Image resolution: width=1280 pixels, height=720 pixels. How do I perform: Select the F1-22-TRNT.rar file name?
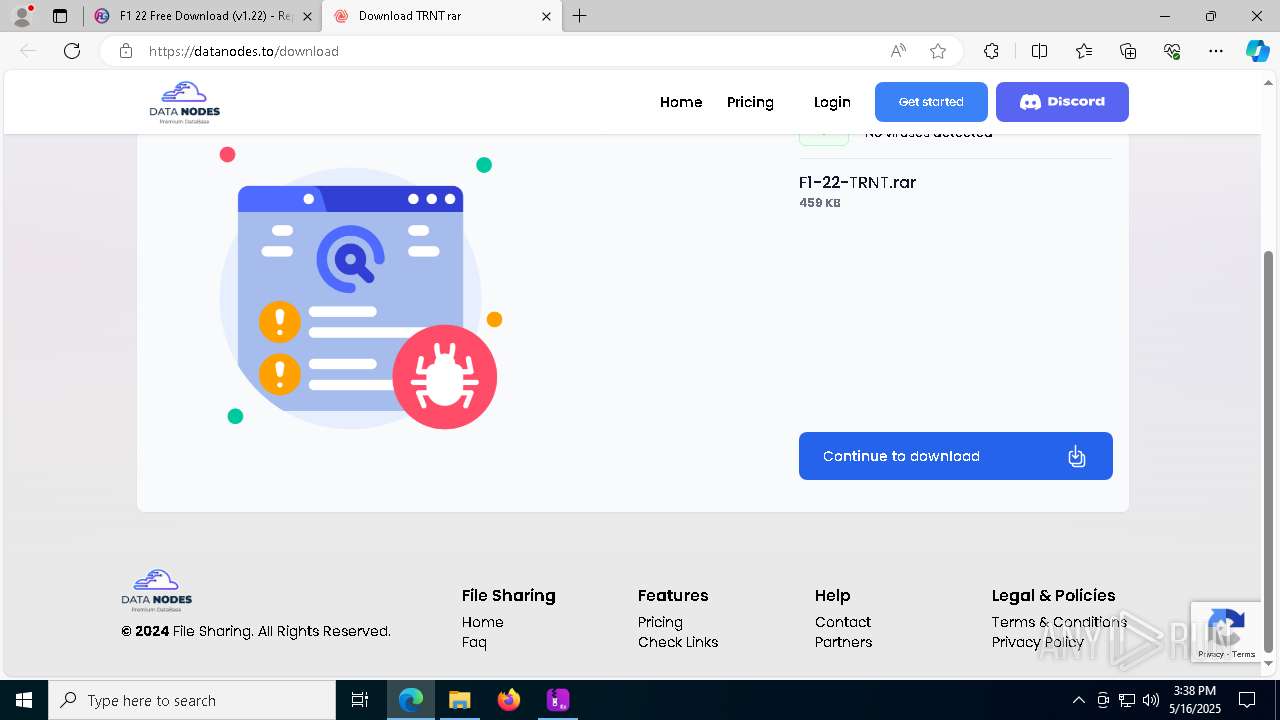click(857, 182)
